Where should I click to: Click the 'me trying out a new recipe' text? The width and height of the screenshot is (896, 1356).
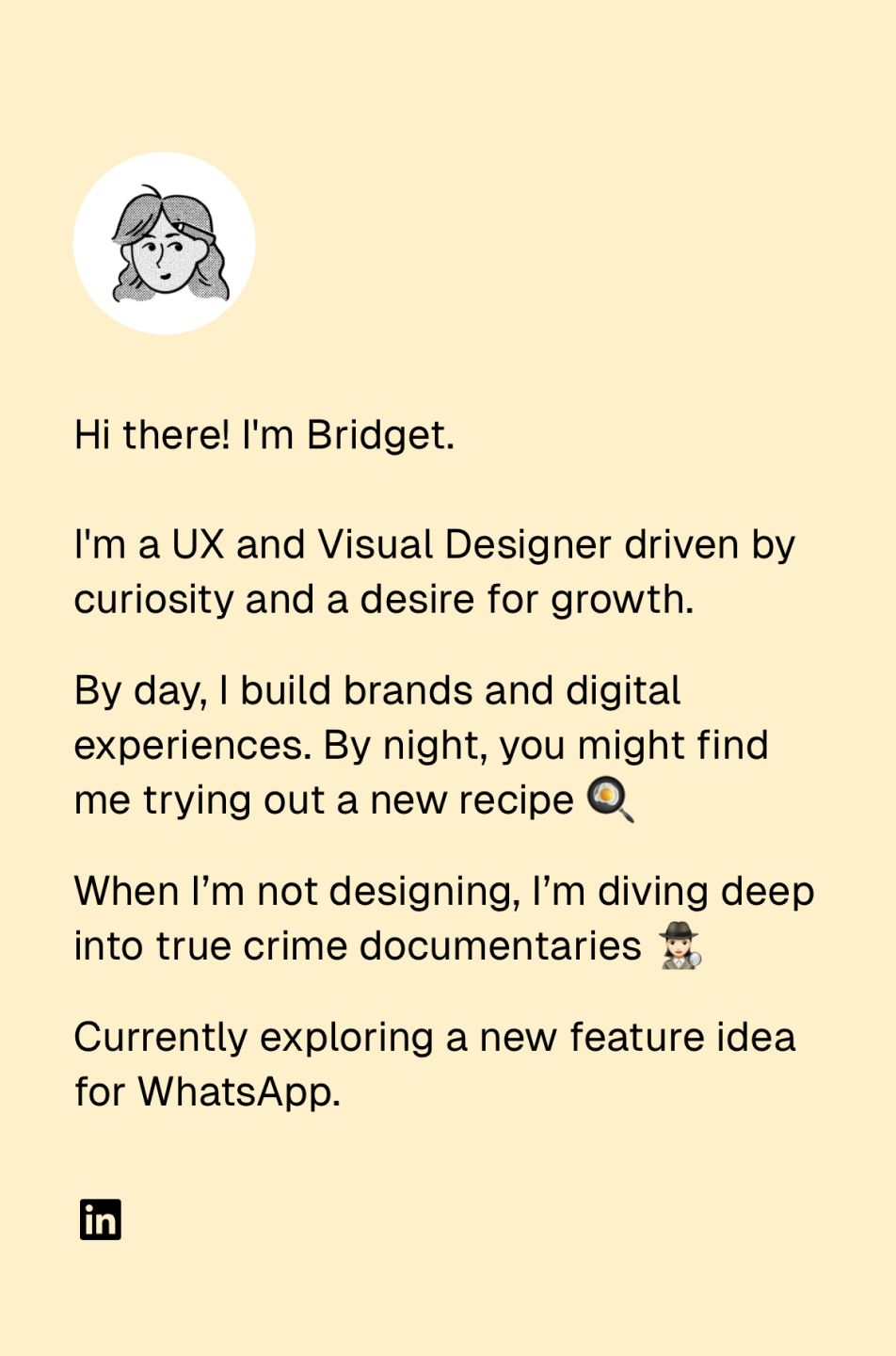[324, 800]
